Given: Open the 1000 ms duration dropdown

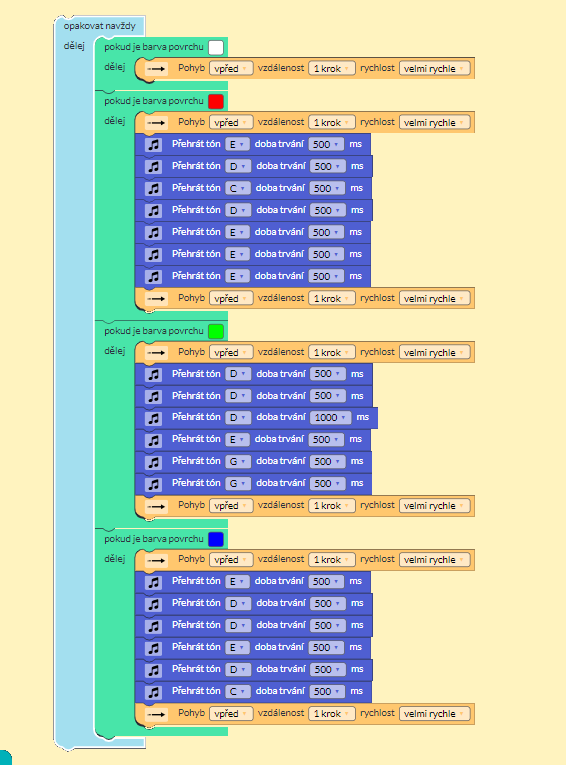Looking at the screenshot, I should [330, 418].
